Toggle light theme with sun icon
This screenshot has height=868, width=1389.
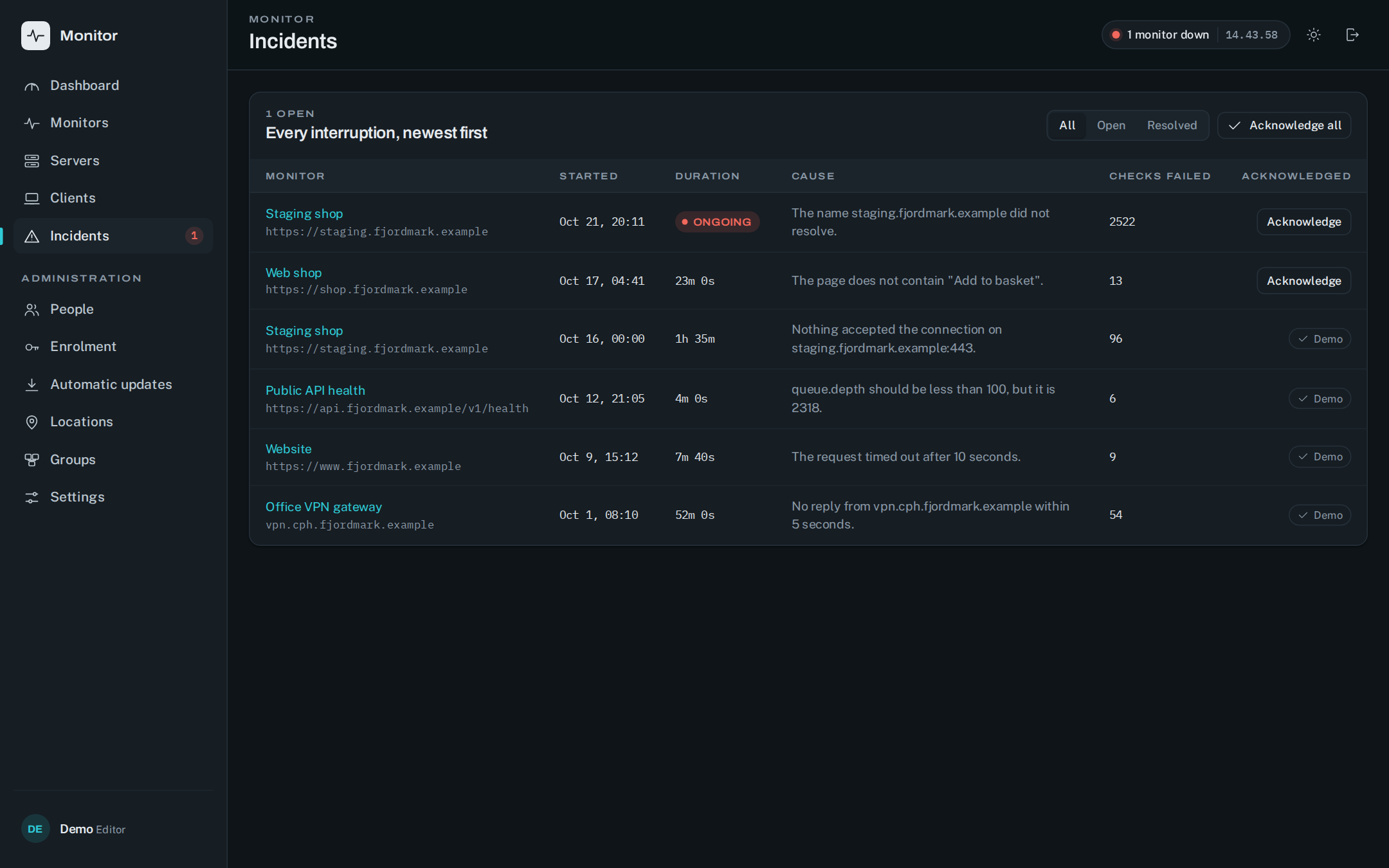point(1314,35)
